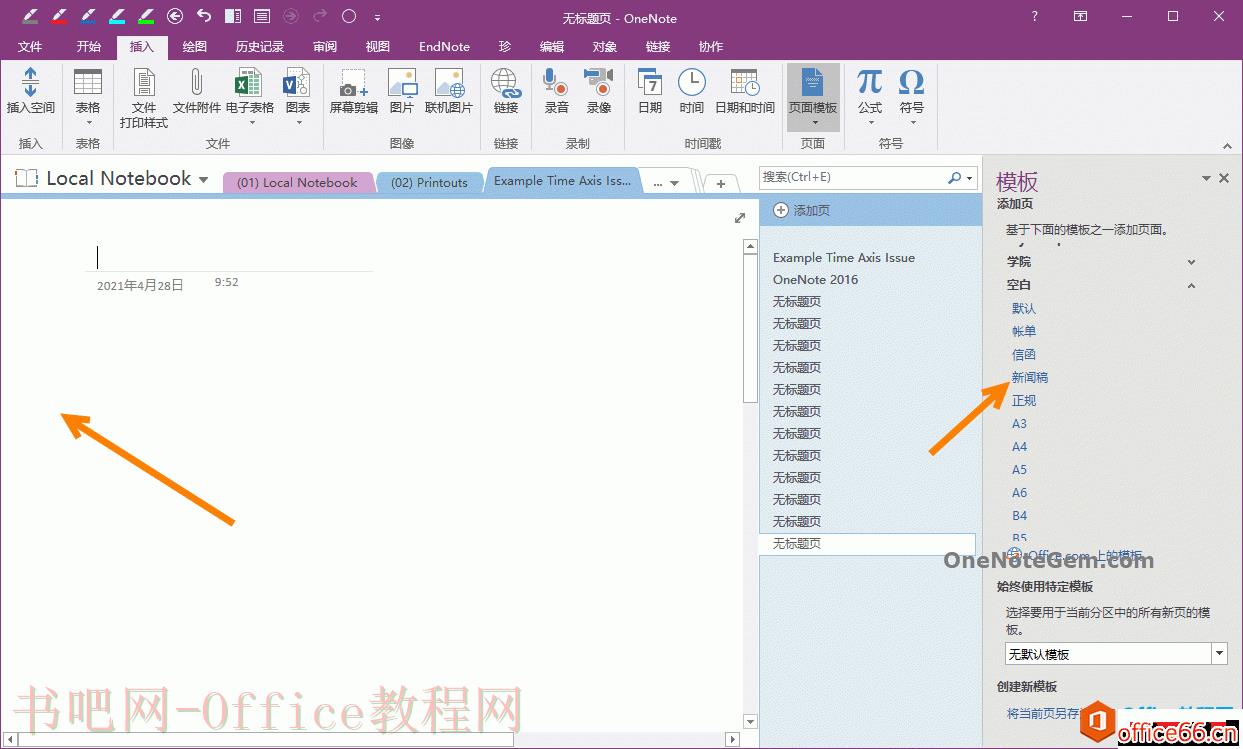This screenshot has width=1243, height=749.
Task: Click the search magnifier icon
Action: 954,177
